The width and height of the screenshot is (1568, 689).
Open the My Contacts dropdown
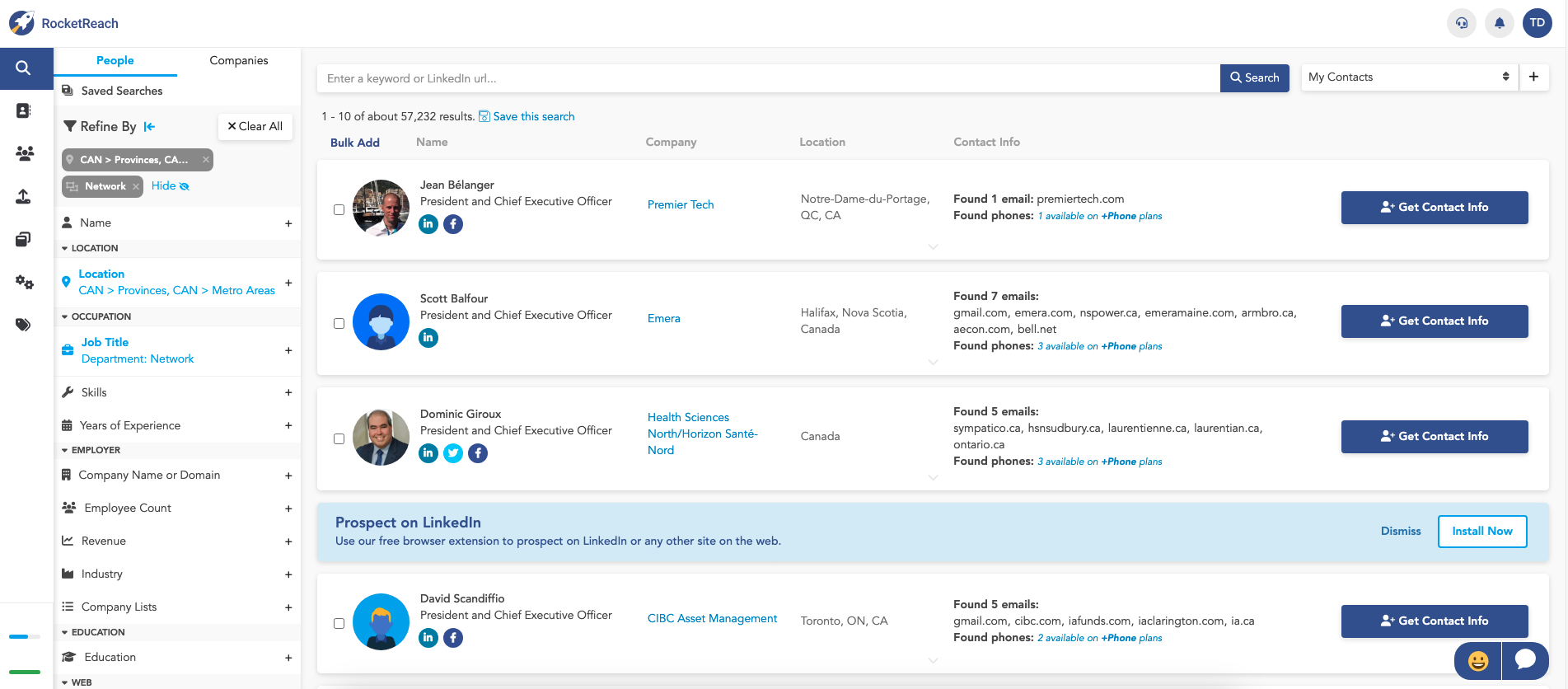[x=1410, y=77]
